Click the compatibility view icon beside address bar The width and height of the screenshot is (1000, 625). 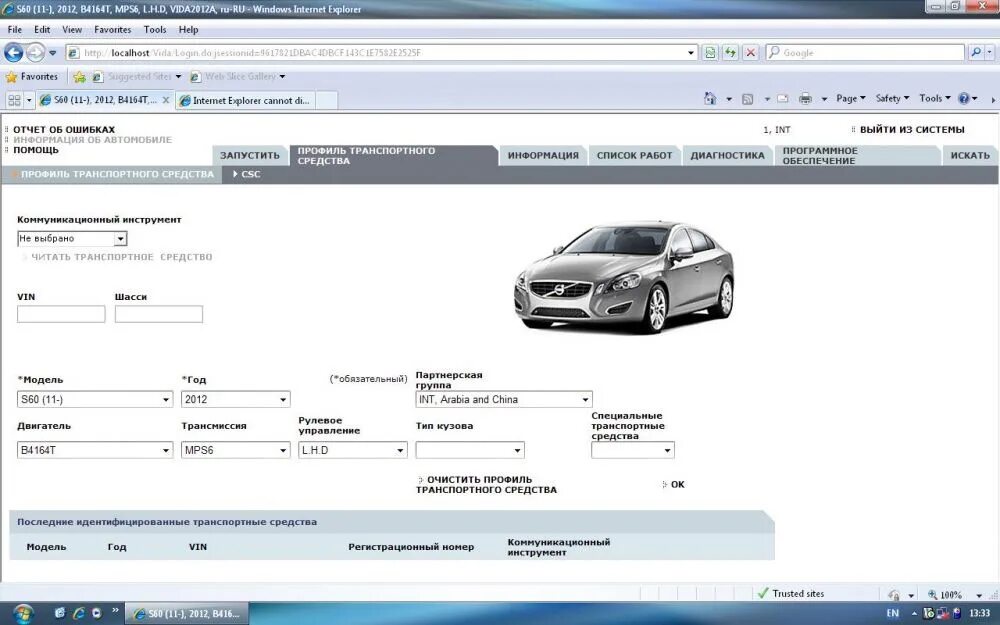(709, 53)
